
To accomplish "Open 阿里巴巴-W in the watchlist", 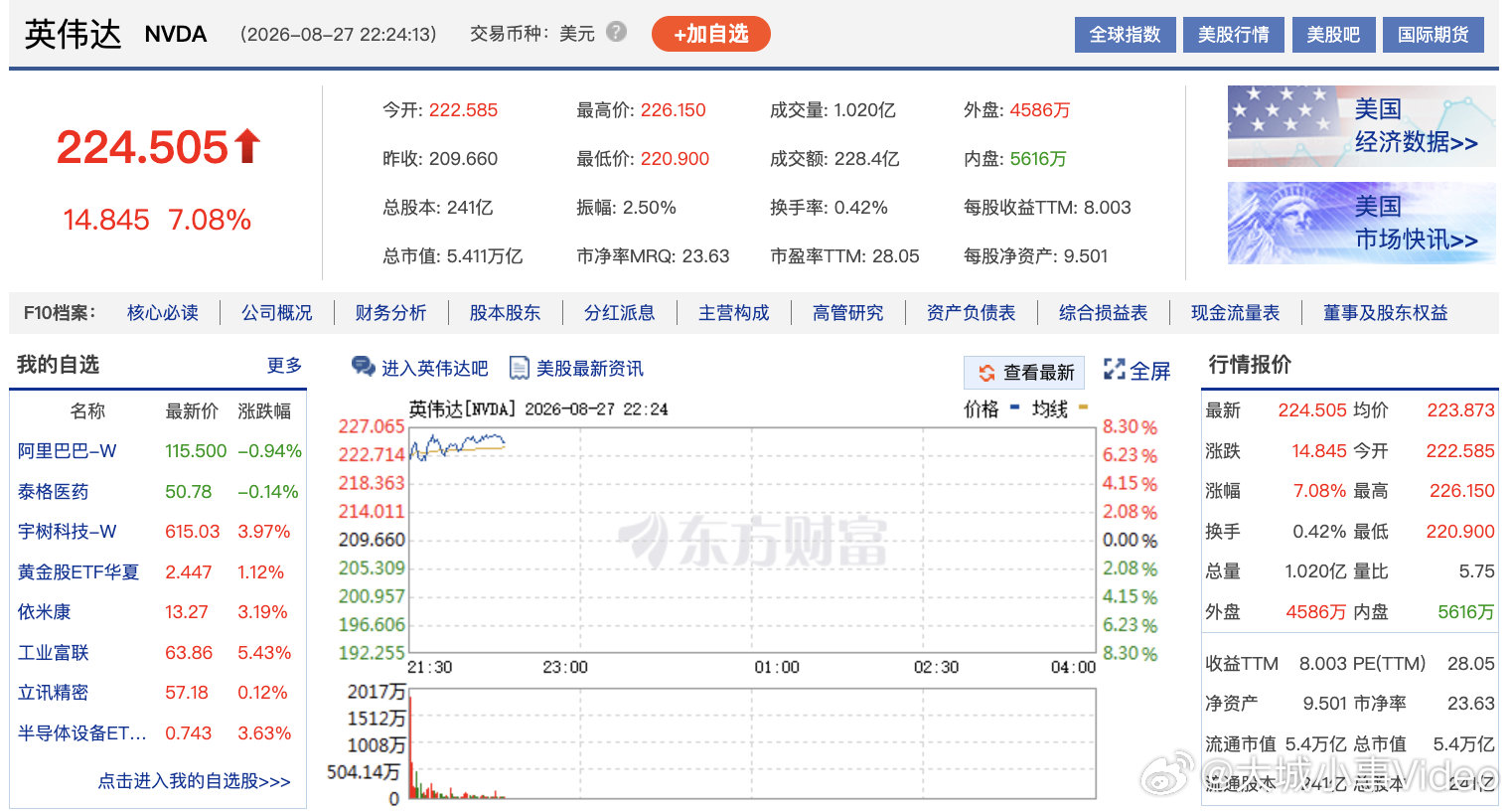I will coord(68,451).
